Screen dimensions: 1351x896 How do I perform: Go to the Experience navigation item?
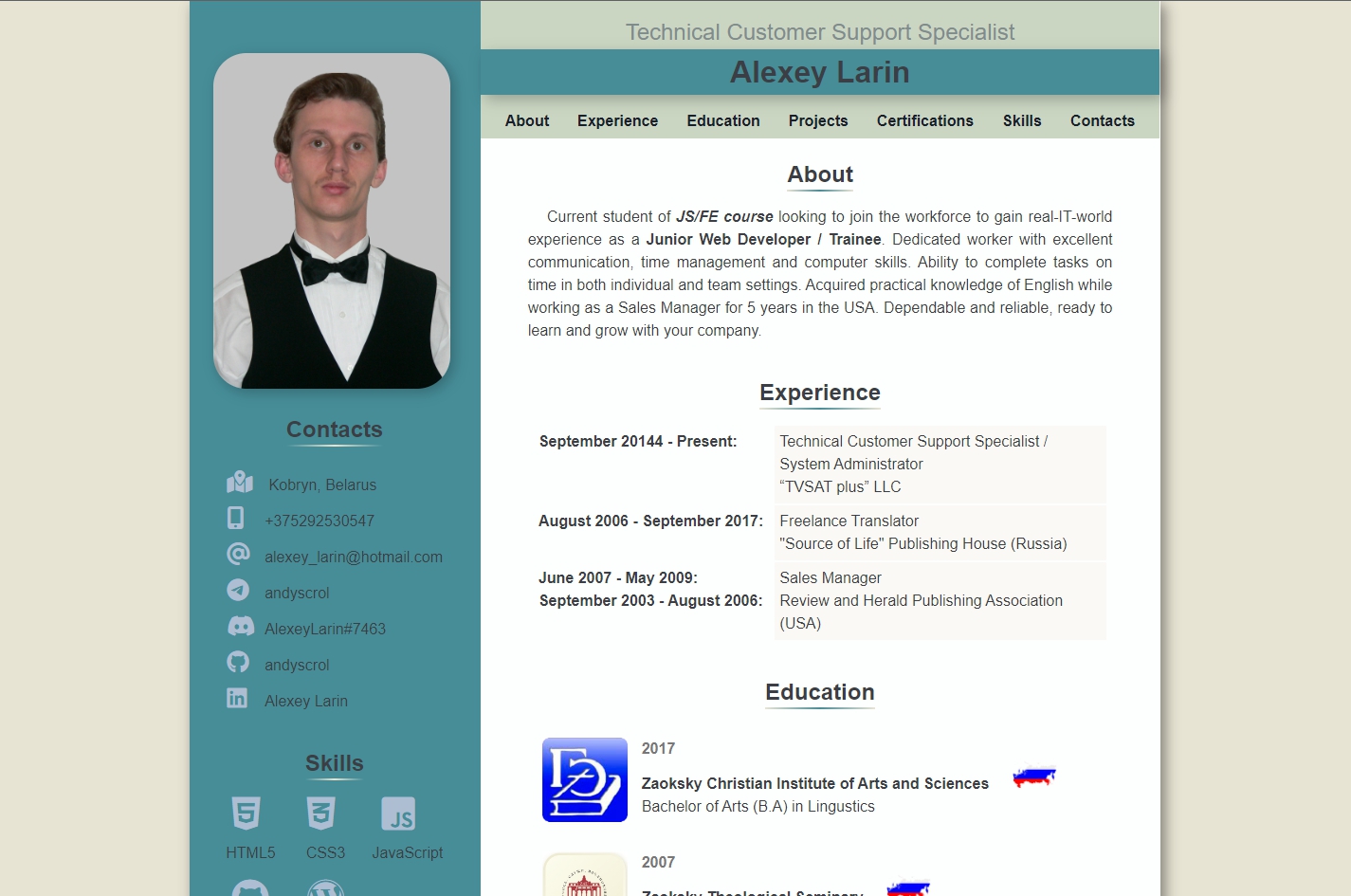tap(617, 120)
